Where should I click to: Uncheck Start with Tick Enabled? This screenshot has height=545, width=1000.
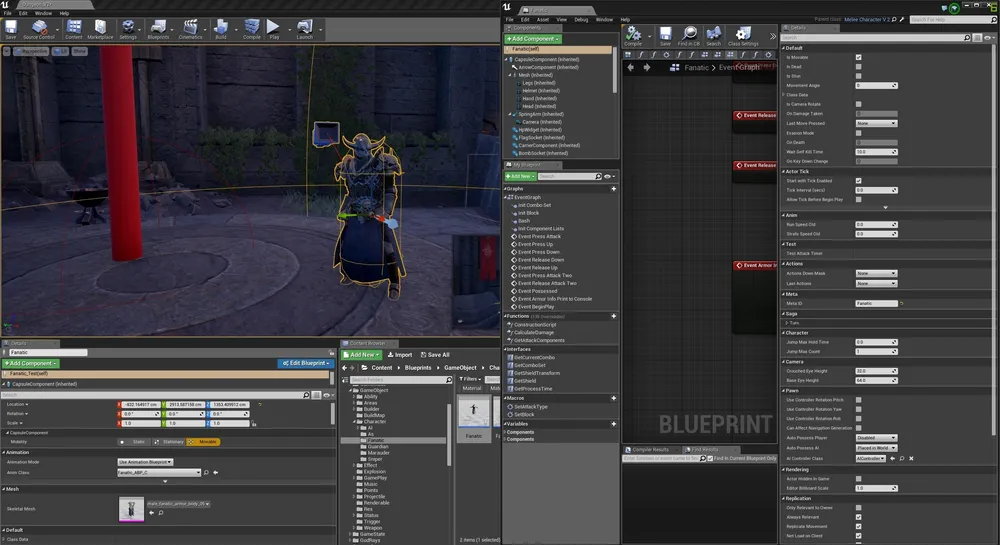(x=858, y=181)
